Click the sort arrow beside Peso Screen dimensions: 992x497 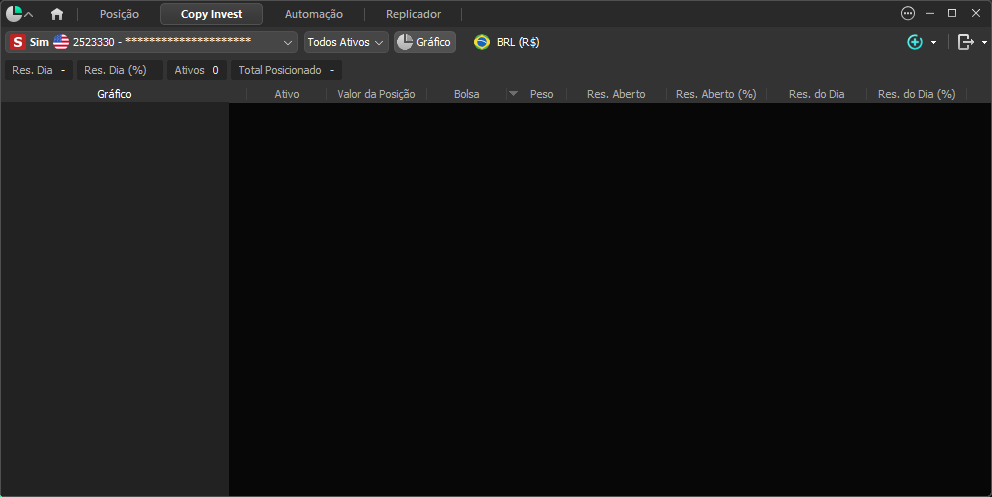tap(514, 94)
